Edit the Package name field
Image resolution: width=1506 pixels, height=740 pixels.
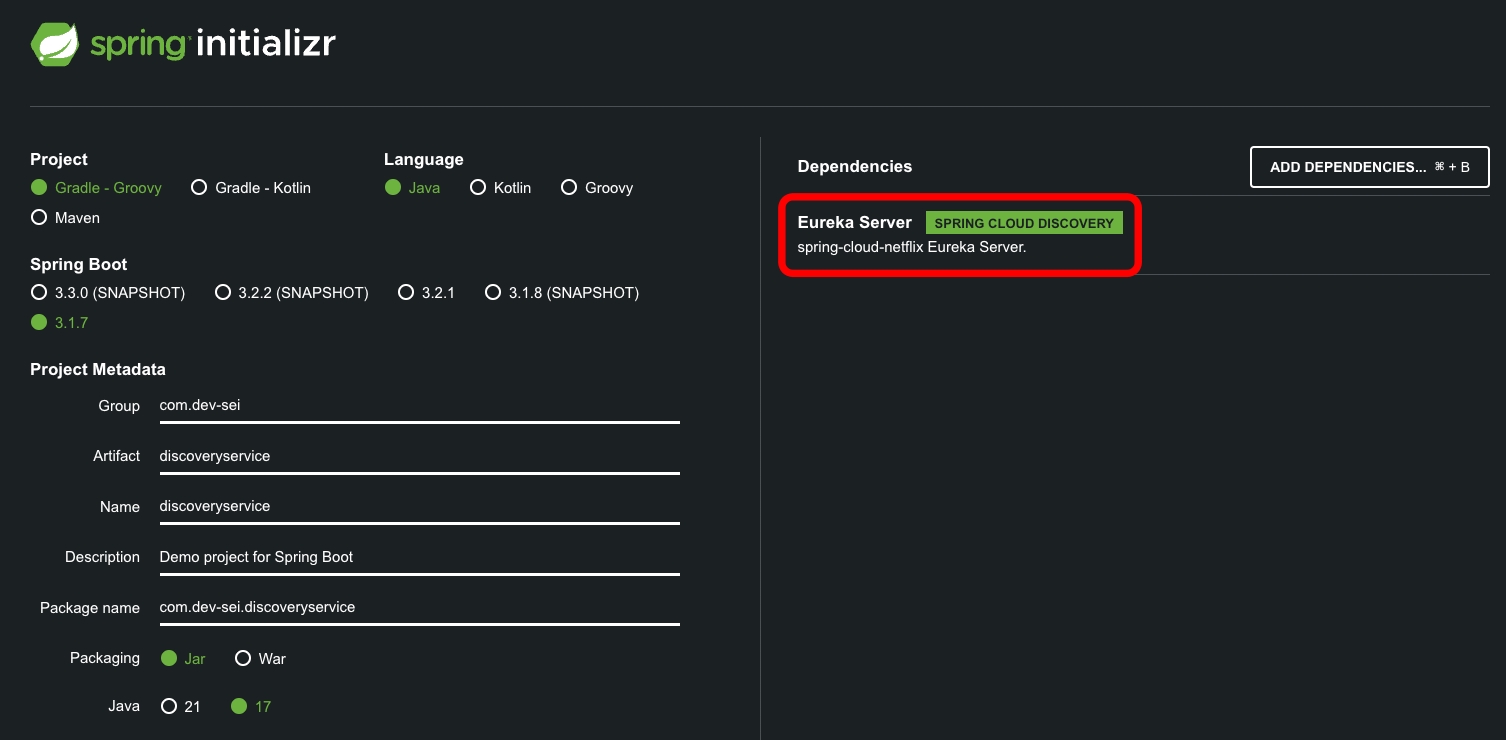(x=419, y=607)
